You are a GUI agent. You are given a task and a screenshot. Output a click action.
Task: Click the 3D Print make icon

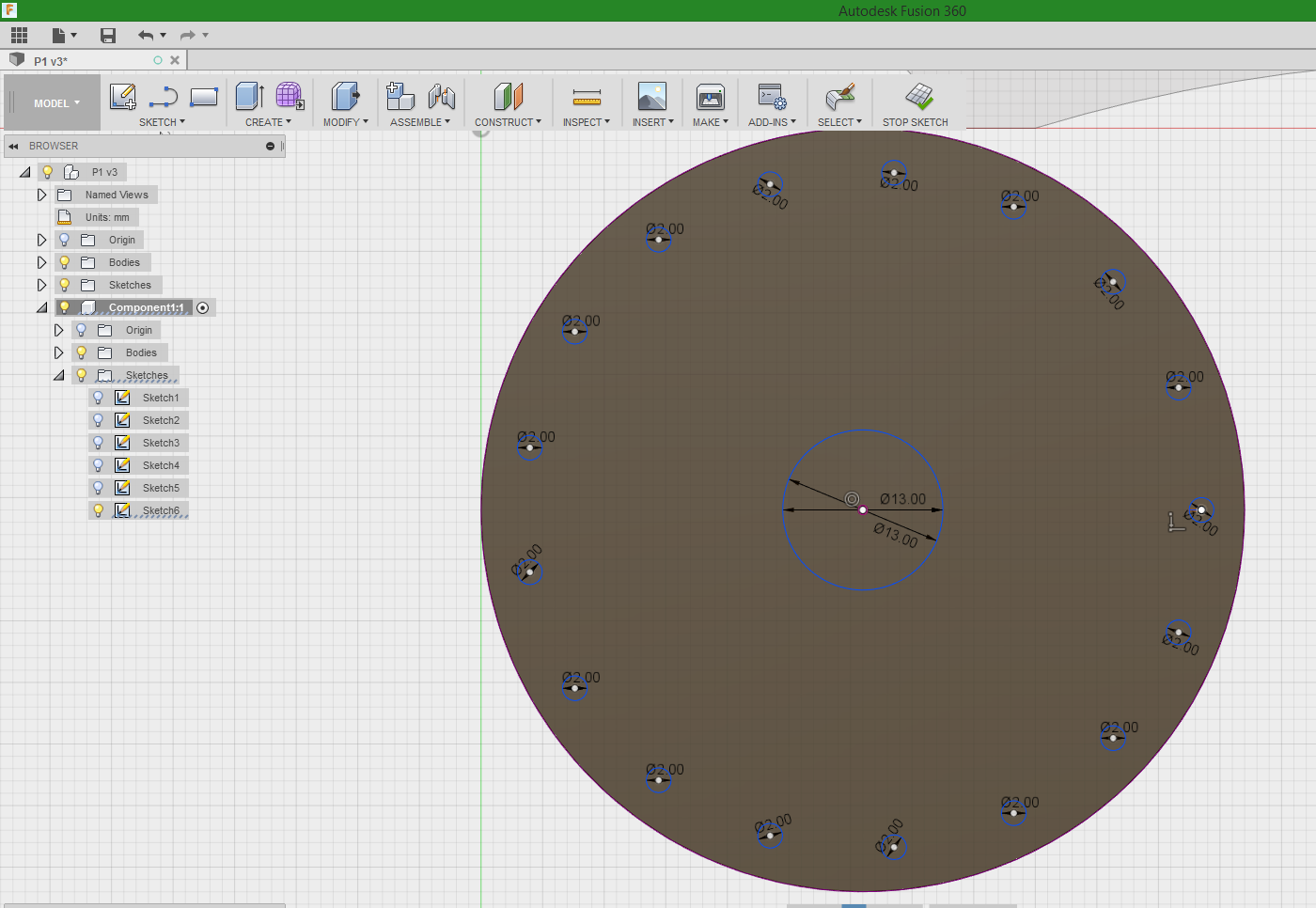711,97
